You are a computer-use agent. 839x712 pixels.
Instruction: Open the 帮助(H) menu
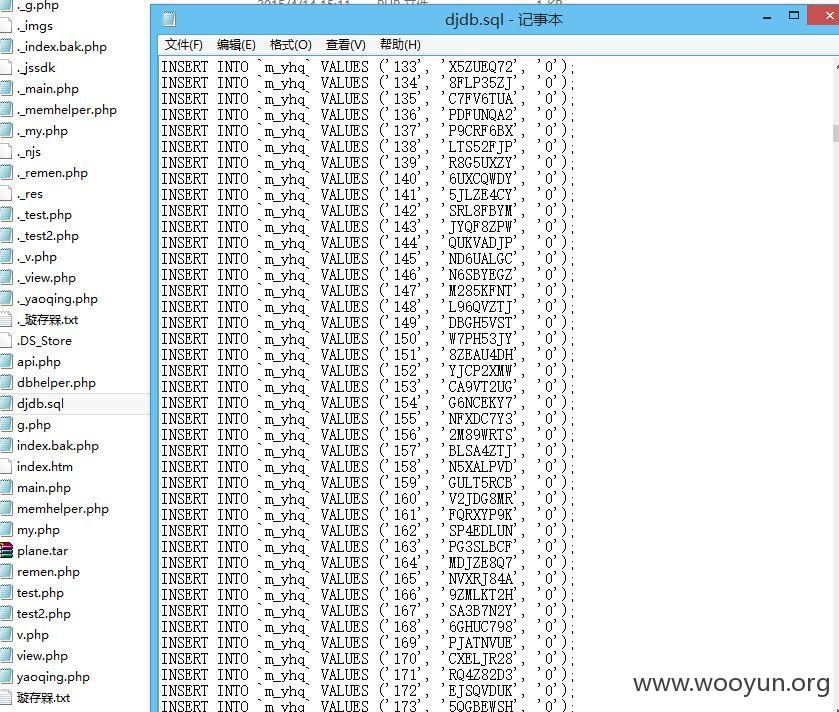[400, 45]
